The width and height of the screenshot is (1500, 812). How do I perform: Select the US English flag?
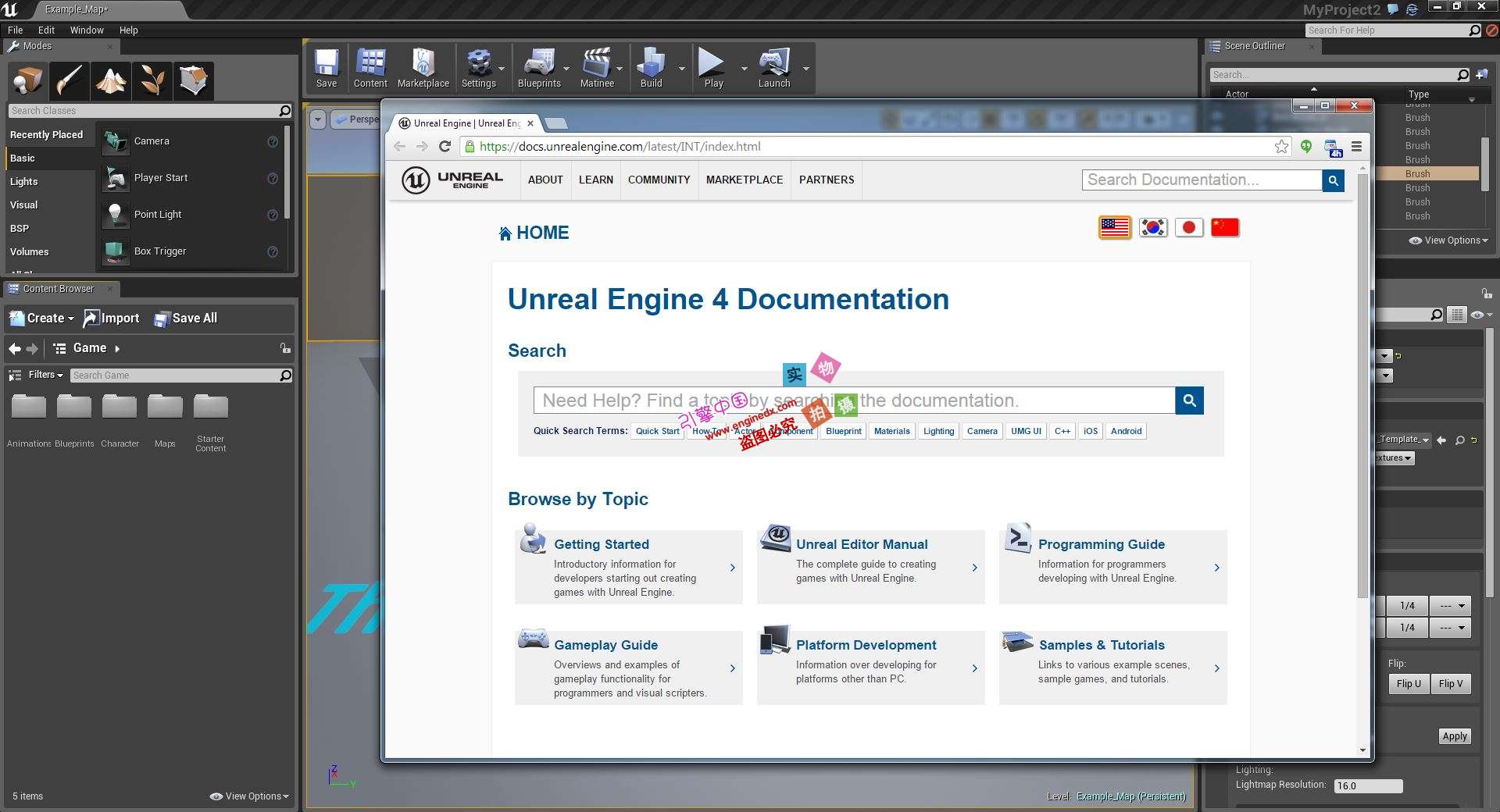[x=1115, y=227]
